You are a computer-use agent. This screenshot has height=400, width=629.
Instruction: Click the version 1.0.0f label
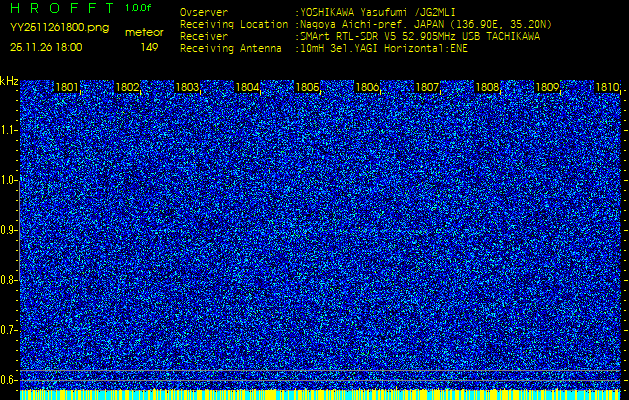point(138,8)
